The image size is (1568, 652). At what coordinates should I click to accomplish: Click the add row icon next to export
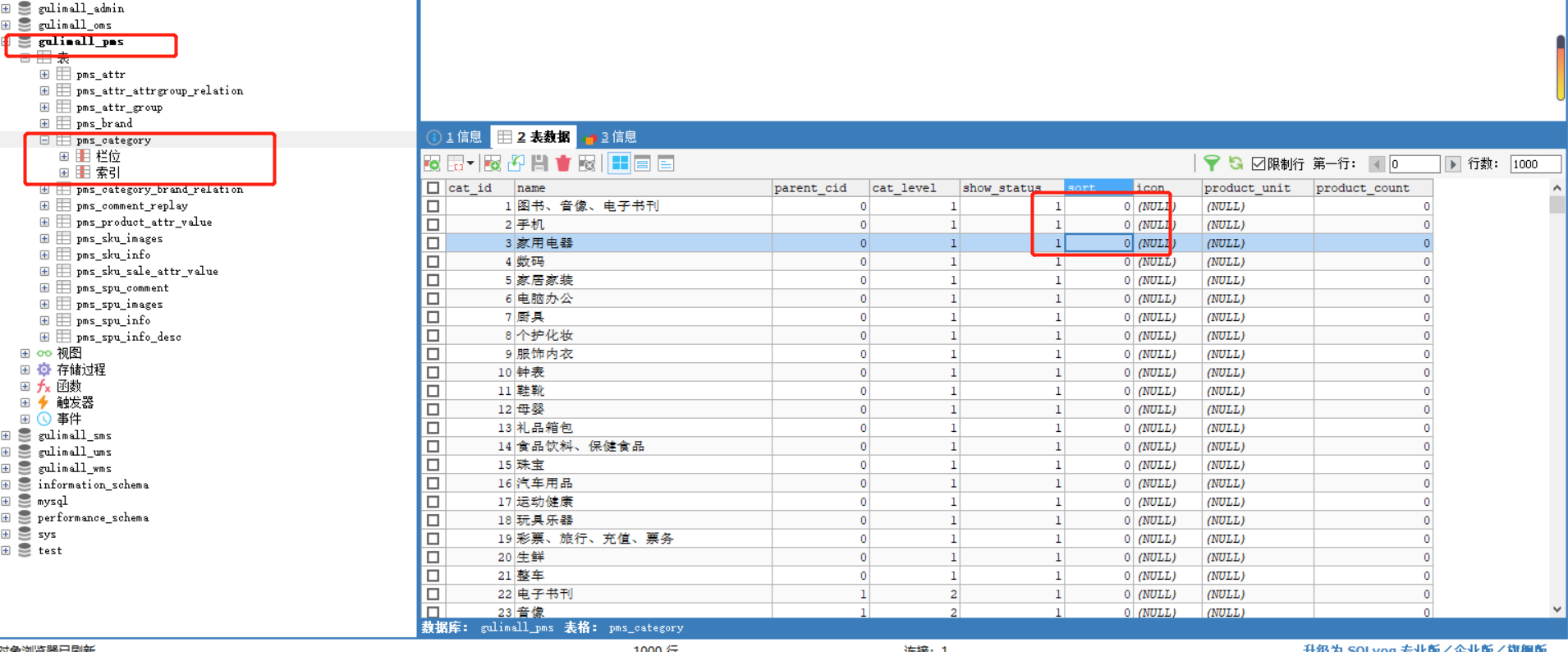click(493, 163)
